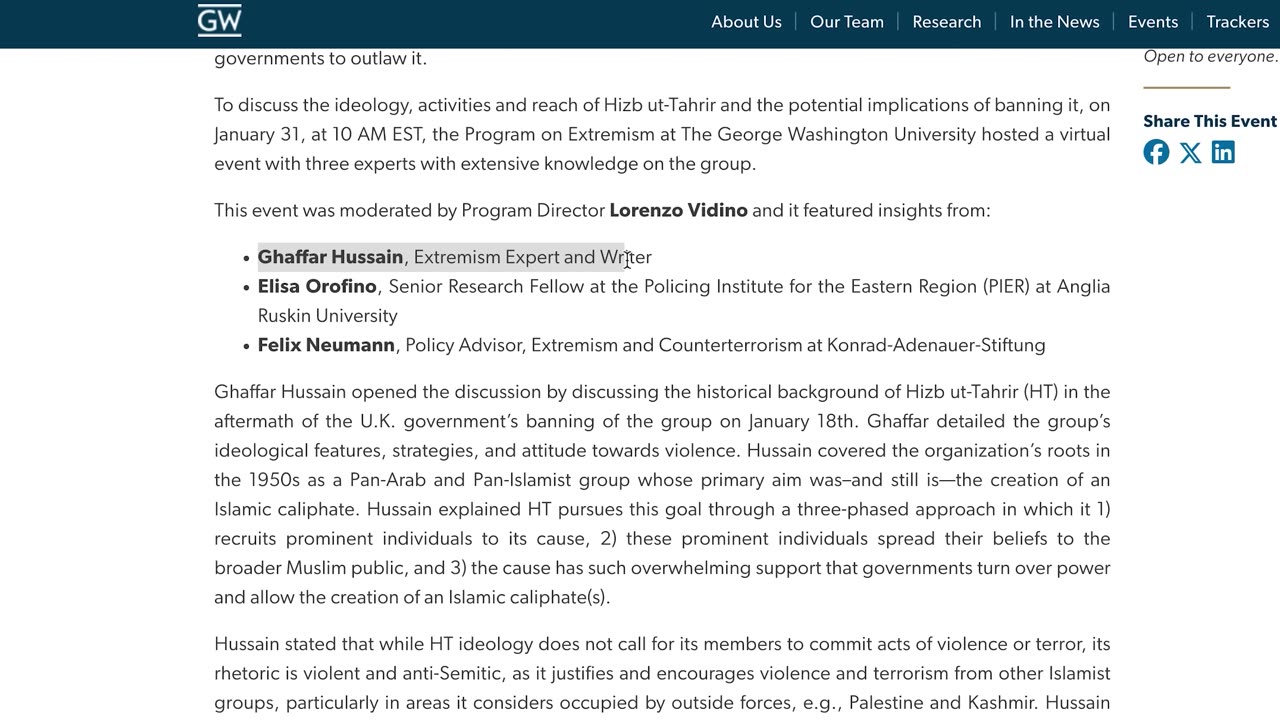Viewport: 1280px width, 720px height.
Task: Open the Research navigation item
Action: coord(946,22)
